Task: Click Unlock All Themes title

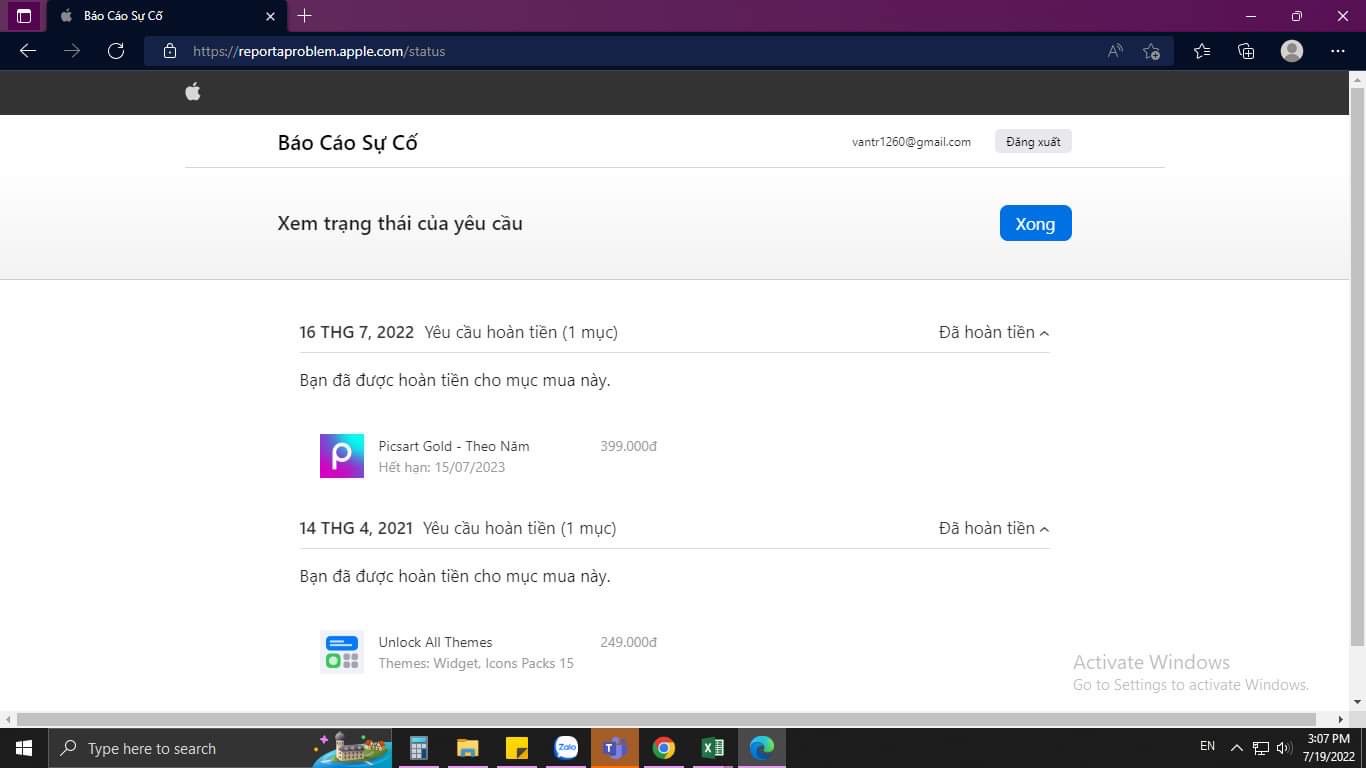Action: click(435, 642)
